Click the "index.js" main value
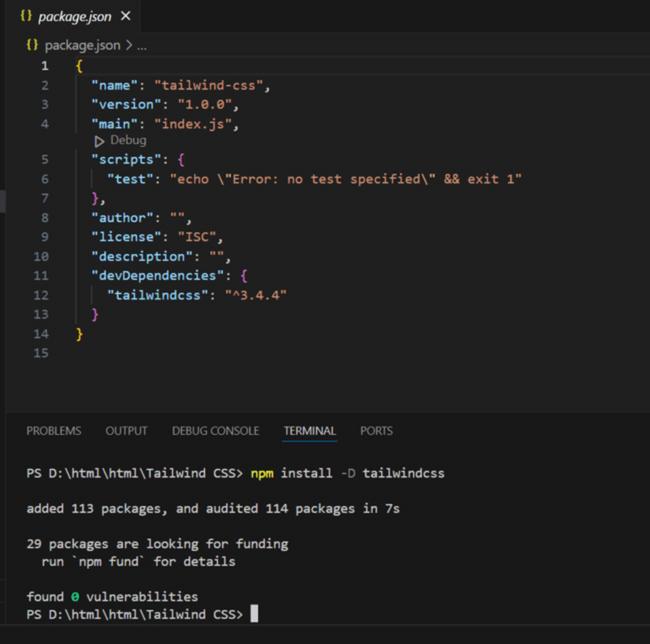This screenshot has width=650, height=644. click(x=193, y=124)
